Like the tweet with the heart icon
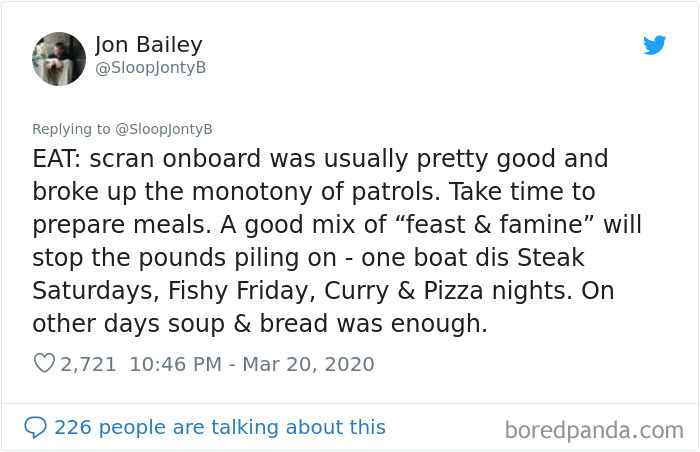Screen dimensions: 700x452 point(44,364)
